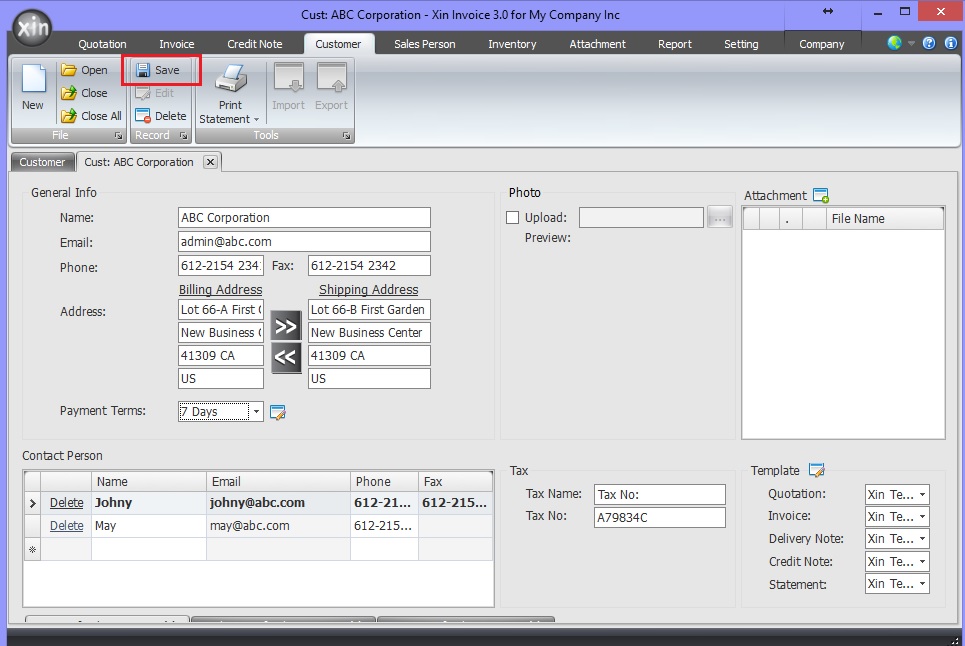Viewport: 965px width, 646px height.
Task: Click the Xin application logo button
Action: pyautogui.click(x=32, y=28)
